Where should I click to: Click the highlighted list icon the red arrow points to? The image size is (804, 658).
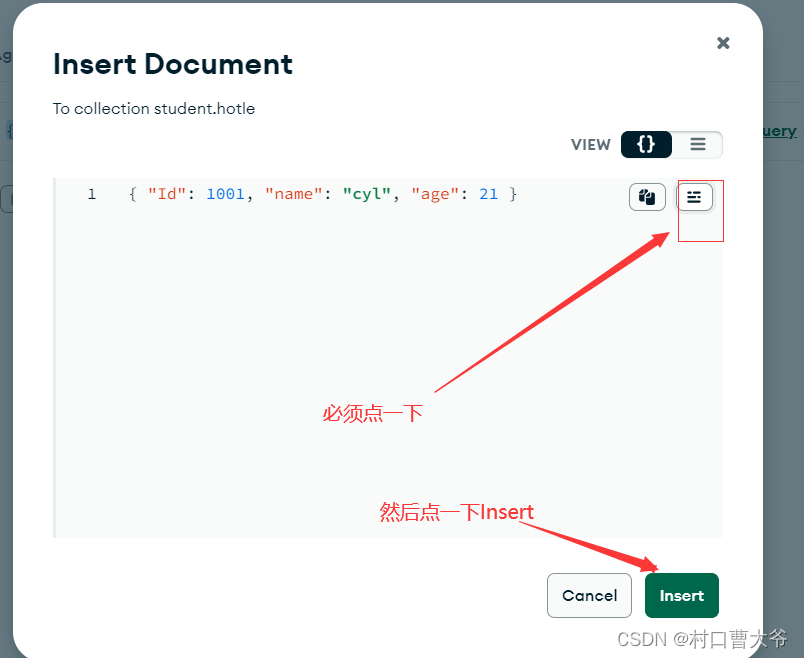click(695, 197)
